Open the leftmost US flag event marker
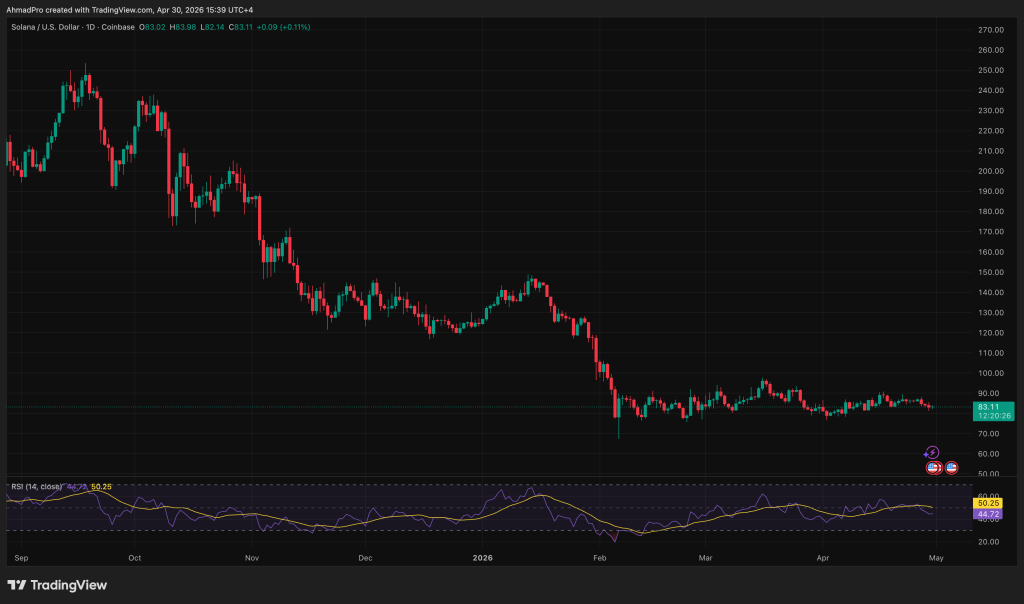Image resolution: width=1024 pixels, height=604 pixels. (933, 467)
